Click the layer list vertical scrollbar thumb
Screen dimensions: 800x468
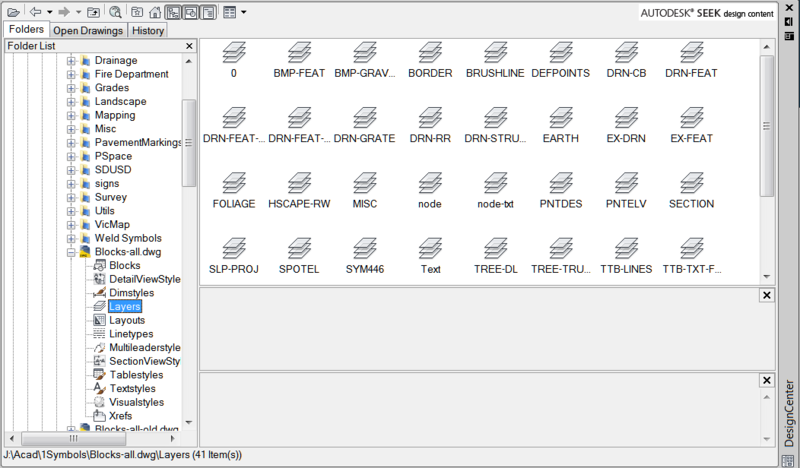pos(766,126)
